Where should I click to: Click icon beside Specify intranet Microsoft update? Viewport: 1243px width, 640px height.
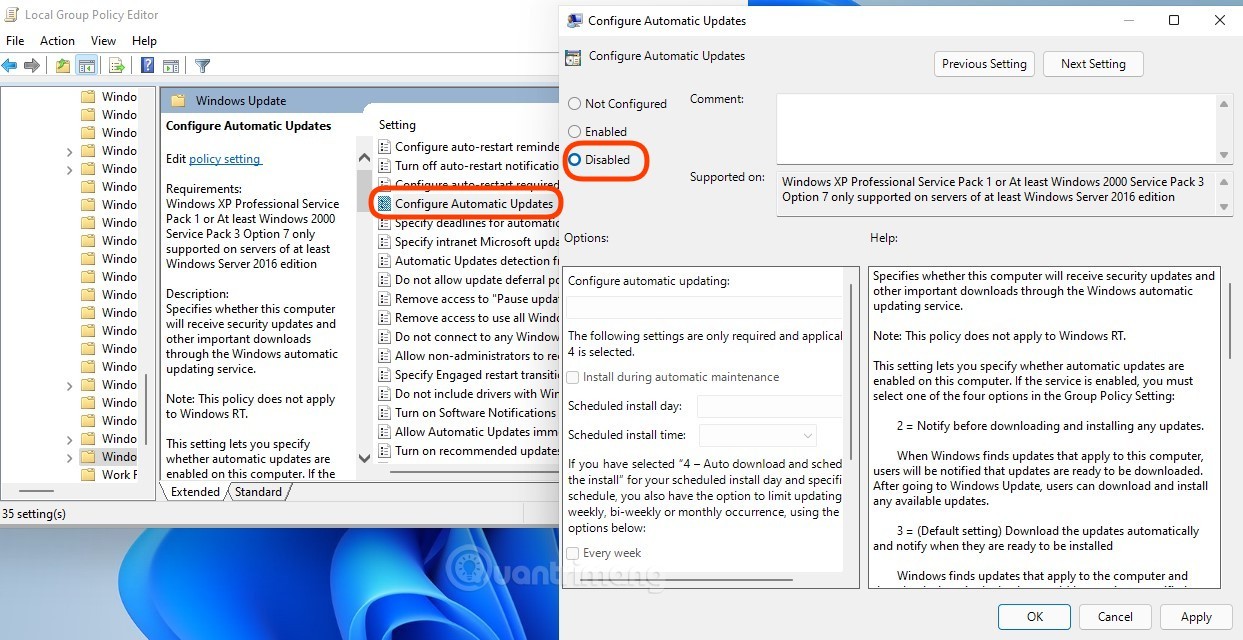coord(385,242)
